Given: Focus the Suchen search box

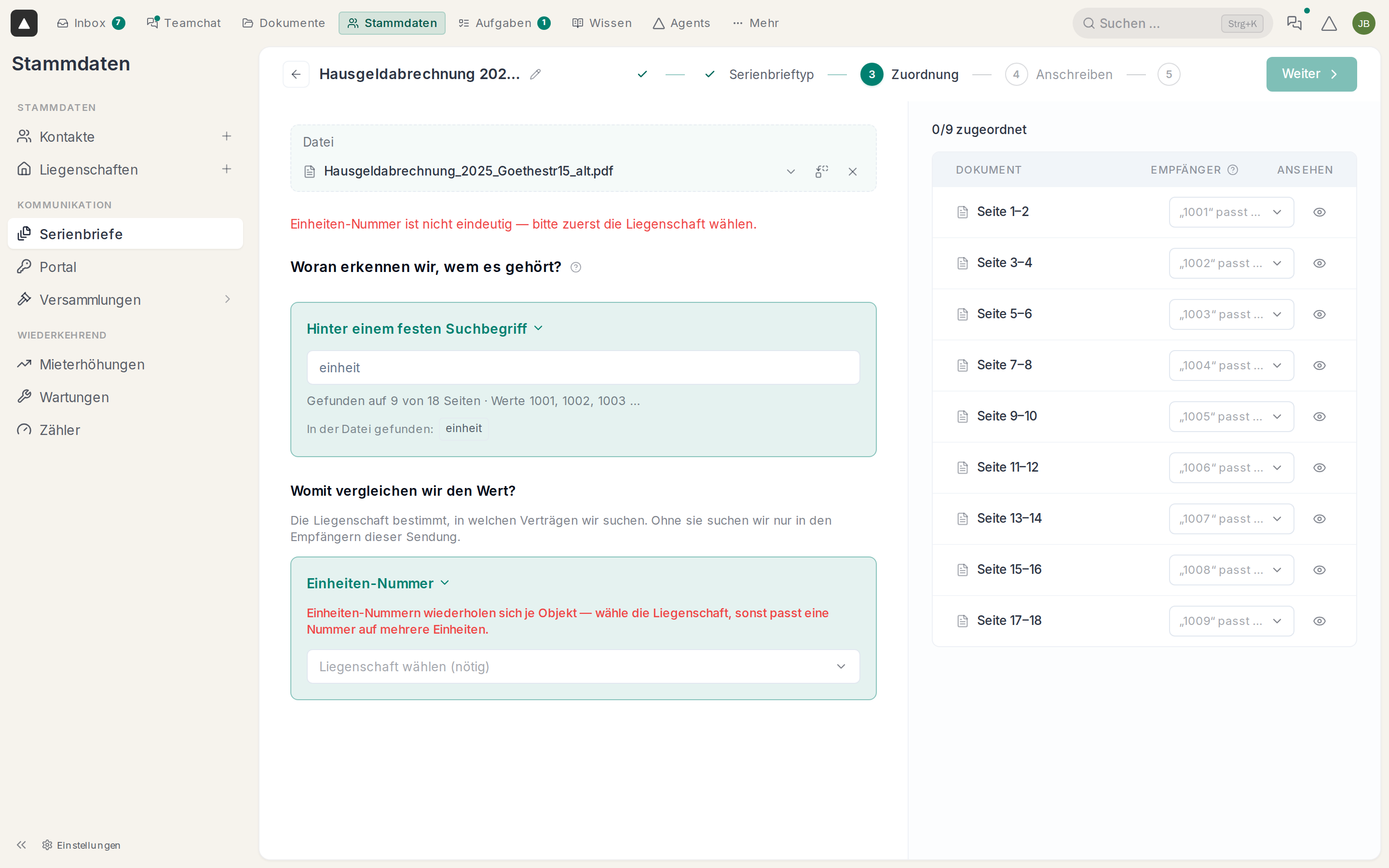Looking at the screenshot, I should click(x=1172, y=23).
